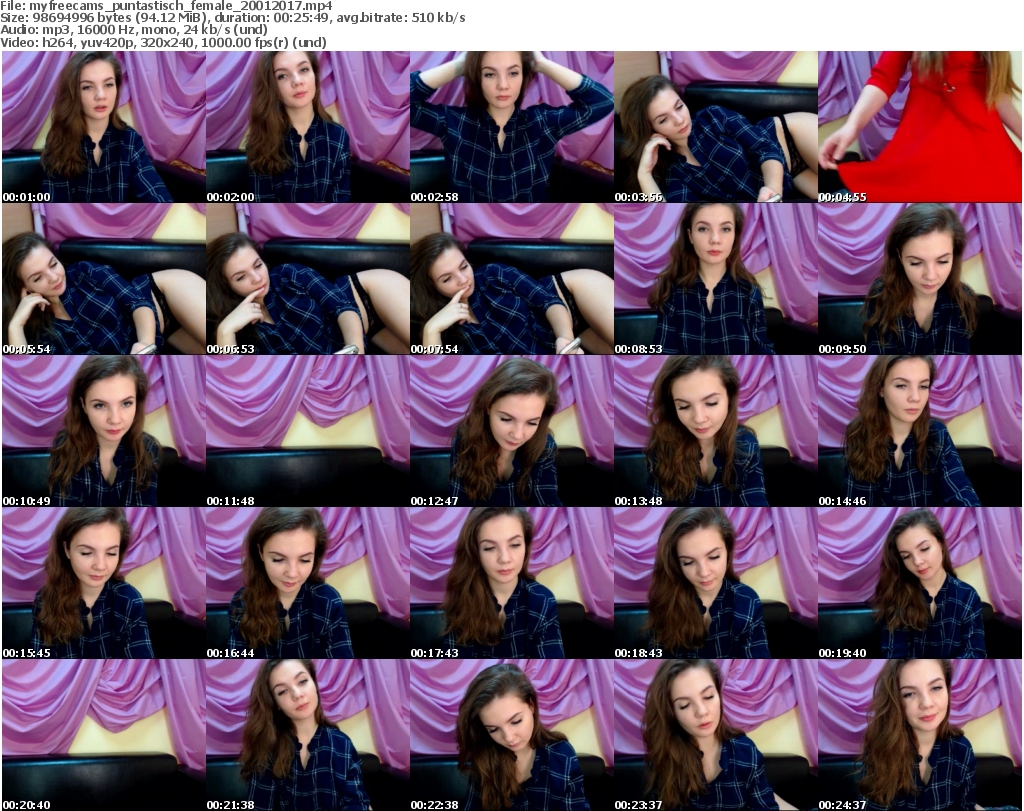
Task: Choose the frame timestamped 00:09:50
Action: (920, 279)
